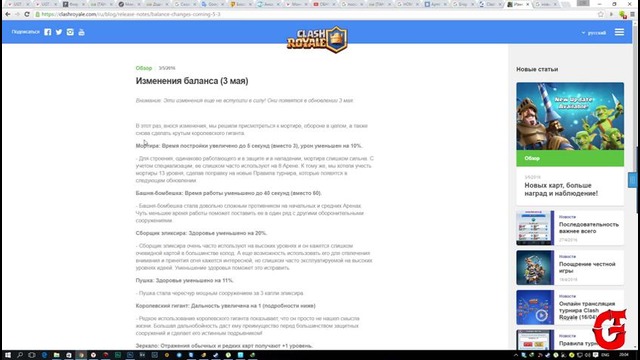The image size is (640, 360).
Task: Open the New Update Available article image
Action: pyautogui.click(x=570, y=116)
